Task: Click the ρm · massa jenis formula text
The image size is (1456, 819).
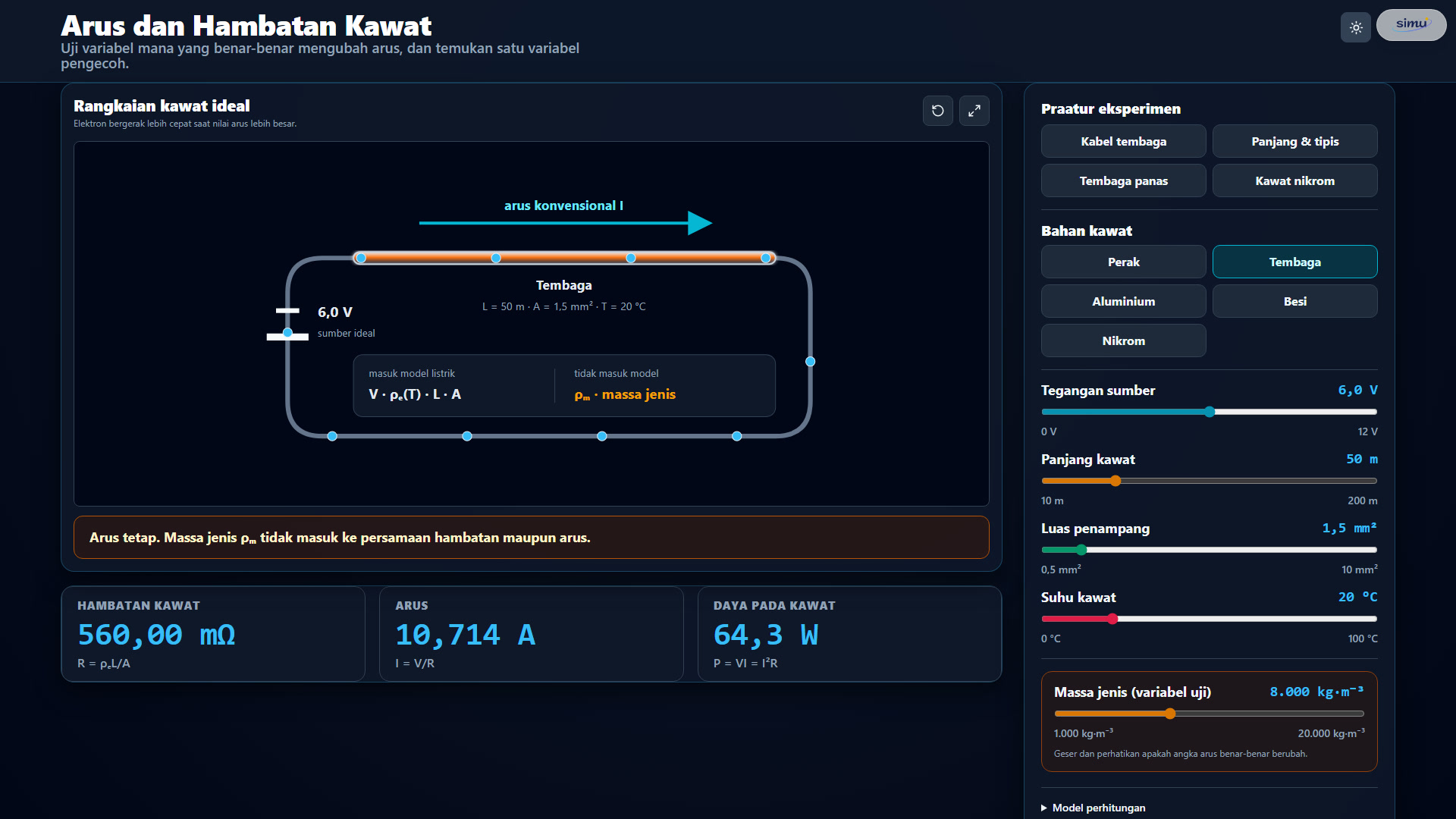Action: click(625, 394)
